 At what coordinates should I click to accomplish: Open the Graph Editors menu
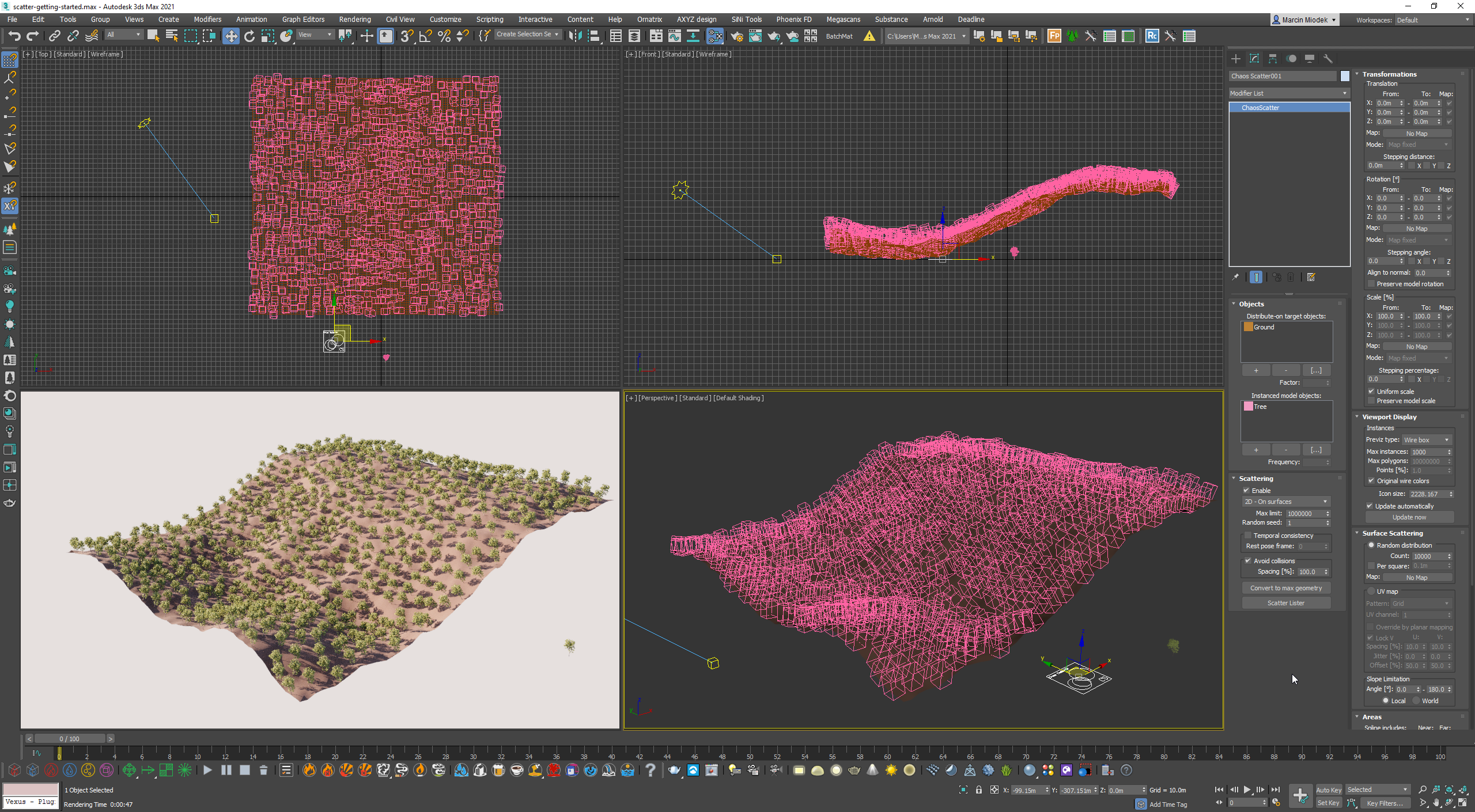[303, 19]
